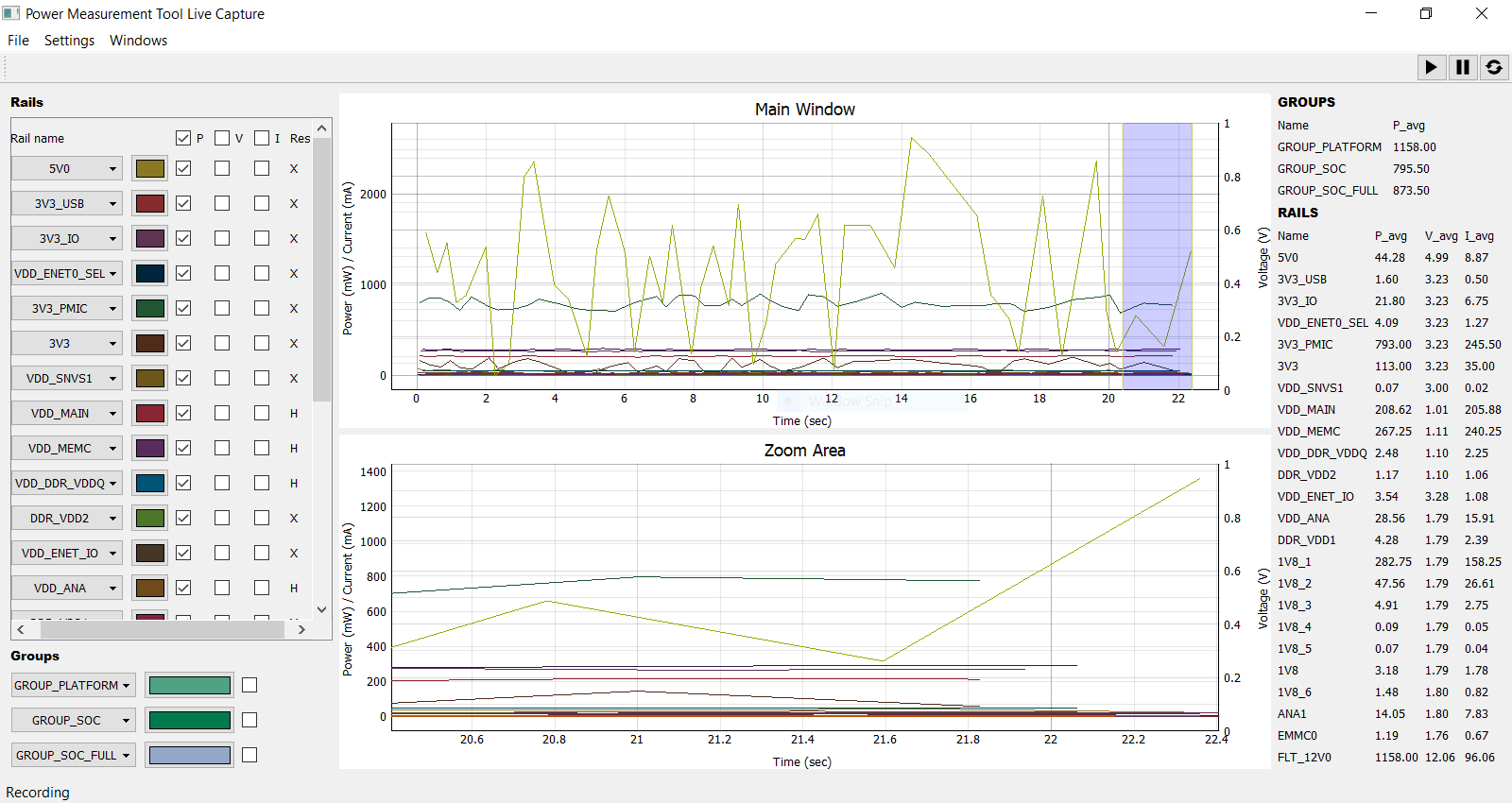Click the app icon in the title bar
Viewport: 1512px width, 803px height.
point(11,13)
